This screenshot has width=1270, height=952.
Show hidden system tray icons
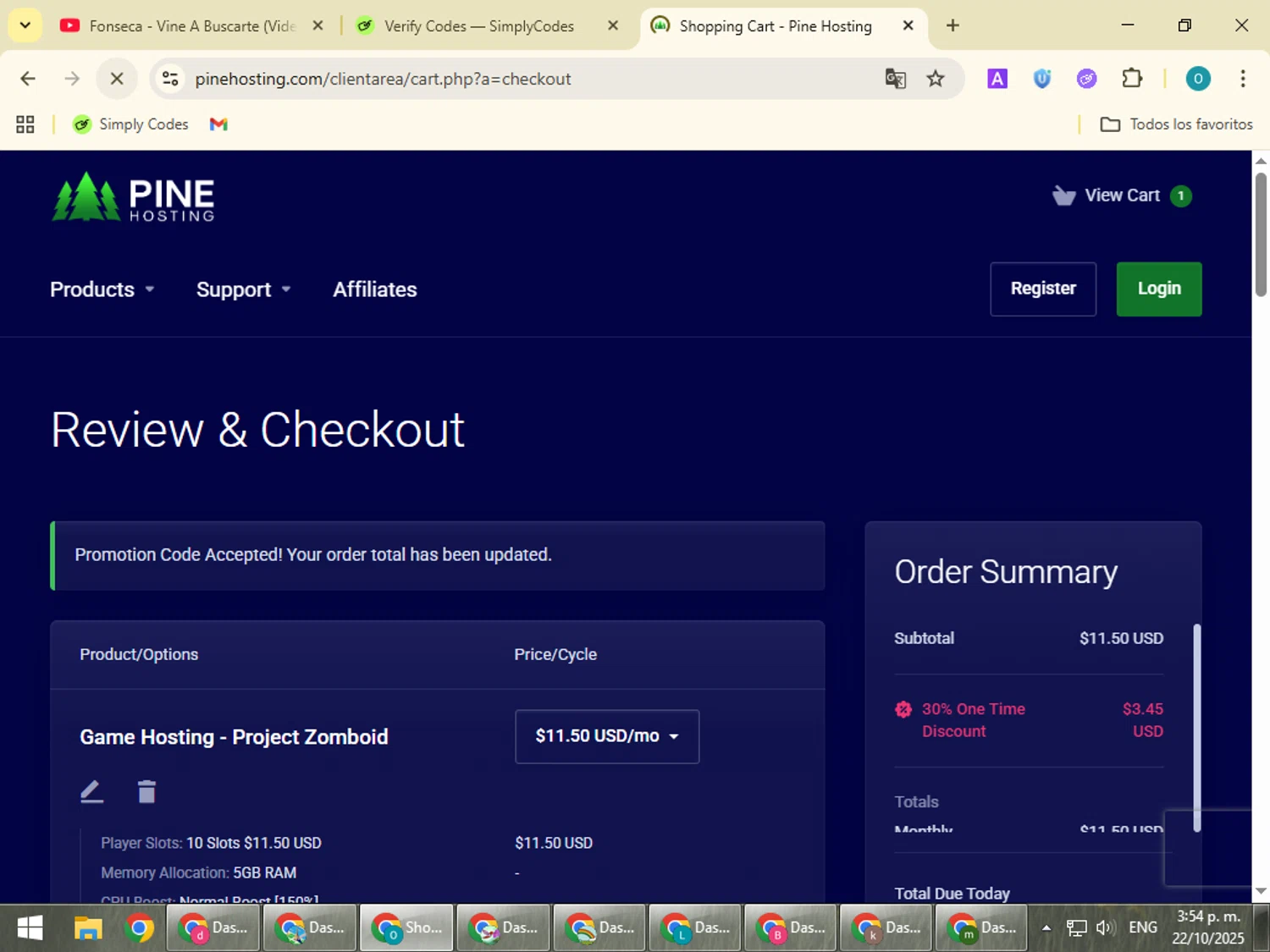point(1046,928)
